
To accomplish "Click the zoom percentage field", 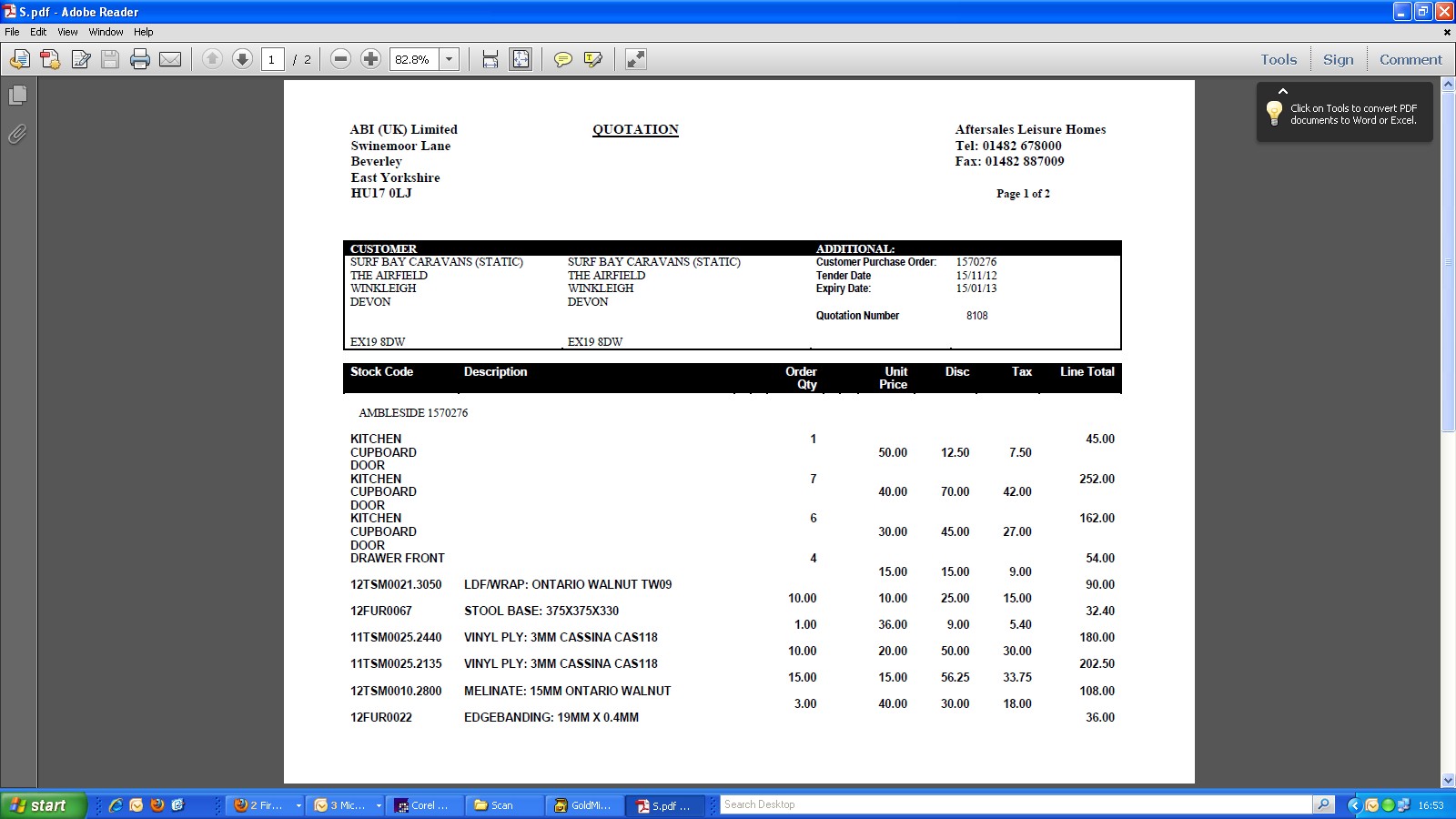I will 415,59.
